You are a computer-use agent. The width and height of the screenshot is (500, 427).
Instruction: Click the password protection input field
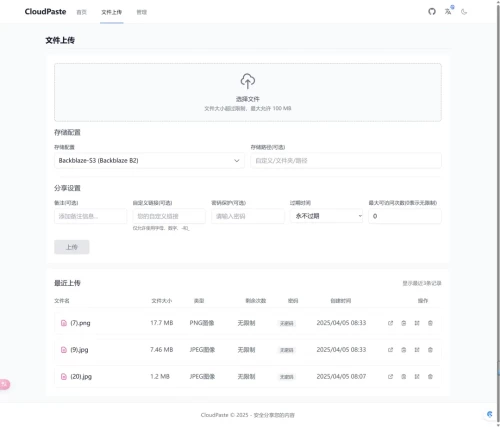click(x=248, y=216)
